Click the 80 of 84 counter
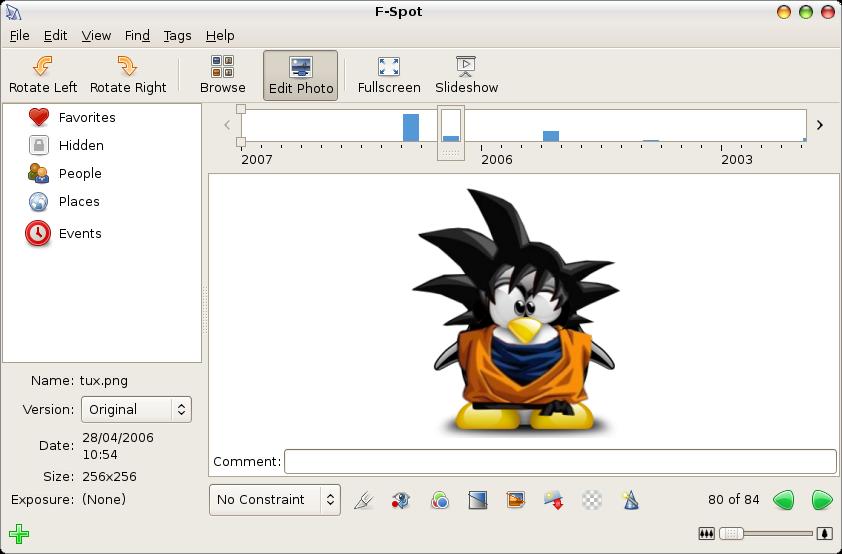 tap(734, 500)
